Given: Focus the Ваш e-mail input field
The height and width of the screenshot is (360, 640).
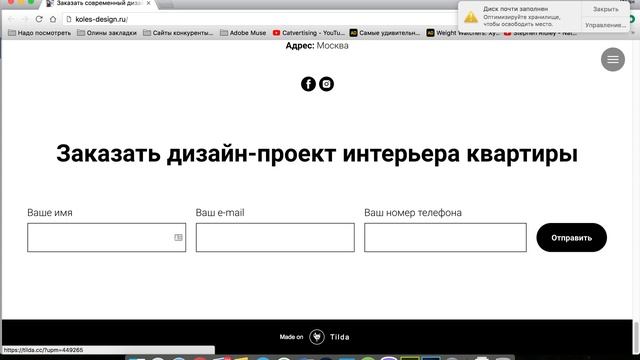Looking at the screenshot, I should click(275, 238).
